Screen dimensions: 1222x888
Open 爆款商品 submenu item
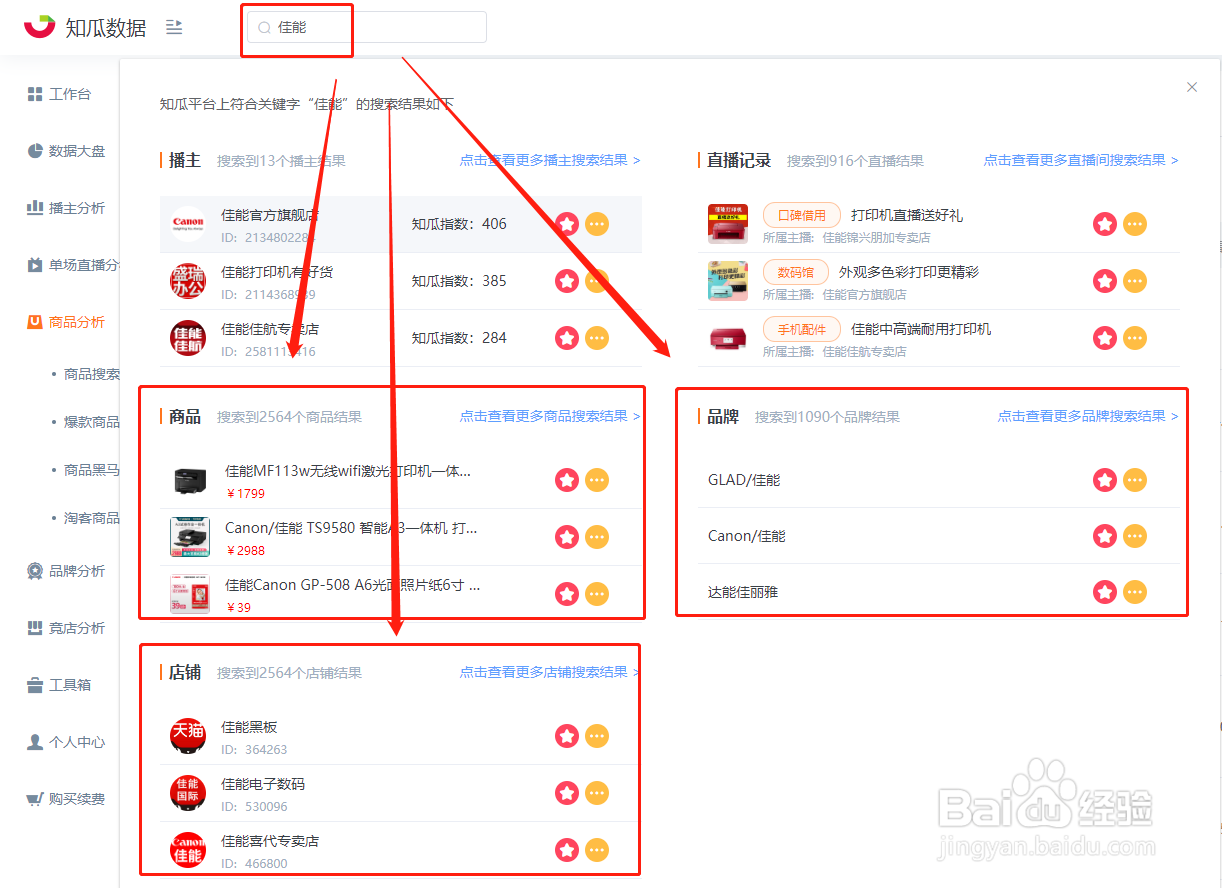click(91, 422)
